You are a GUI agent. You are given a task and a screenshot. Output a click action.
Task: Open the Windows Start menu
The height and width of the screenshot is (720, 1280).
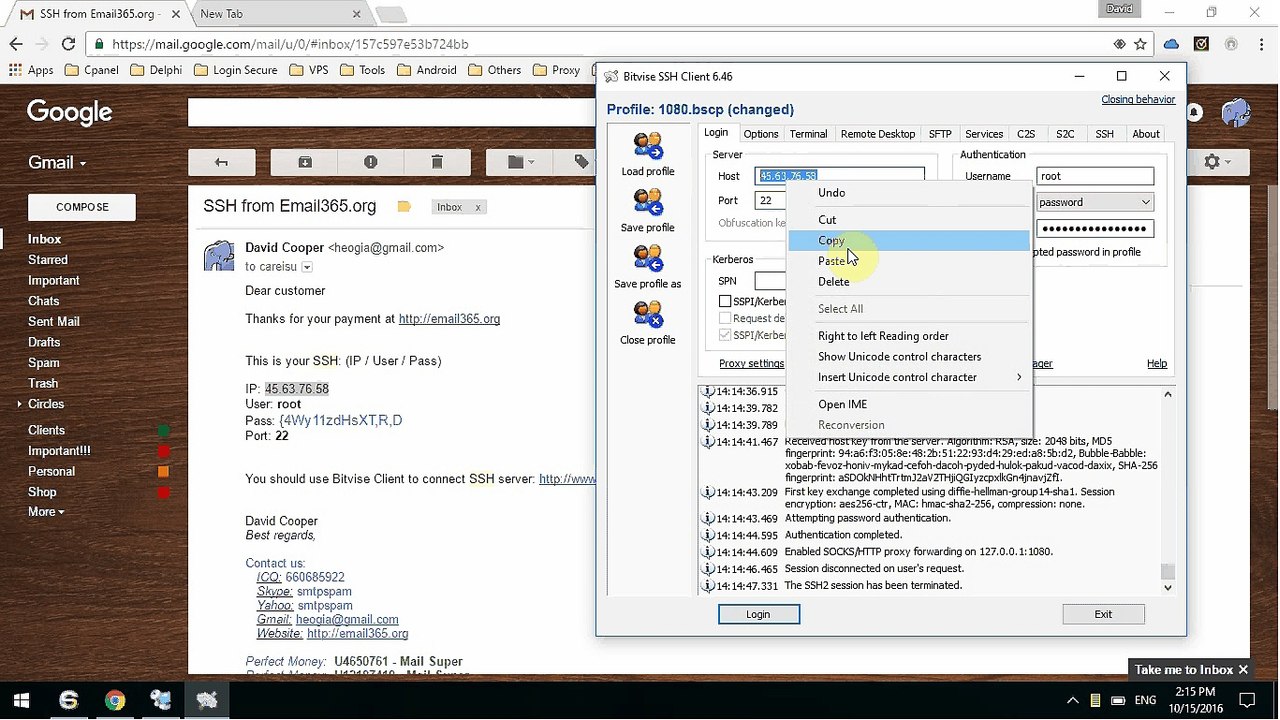click(22, 700)
